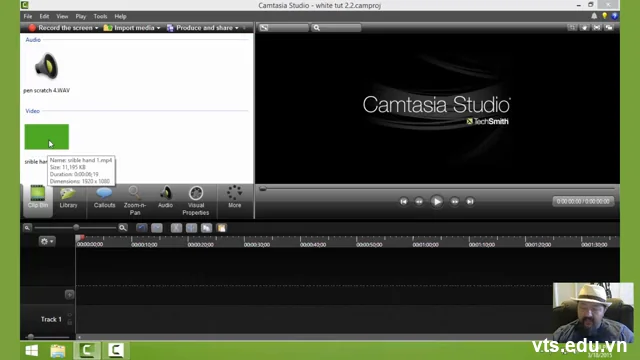Add a new track with plus button
This screenshot has height=360, width=640.
tap(69, 294)
